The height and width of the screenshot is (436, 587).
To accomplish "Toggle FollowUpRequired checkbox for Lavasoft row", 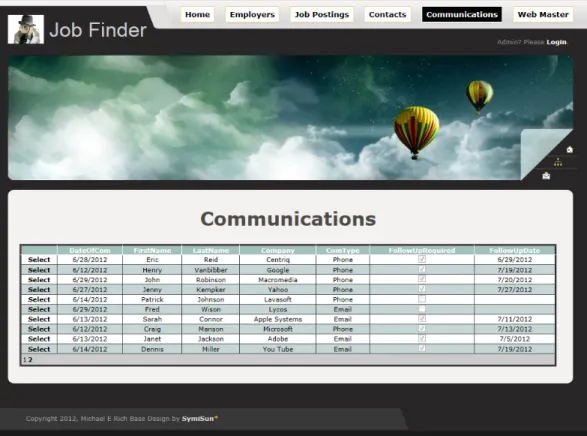I will (422, 299).
